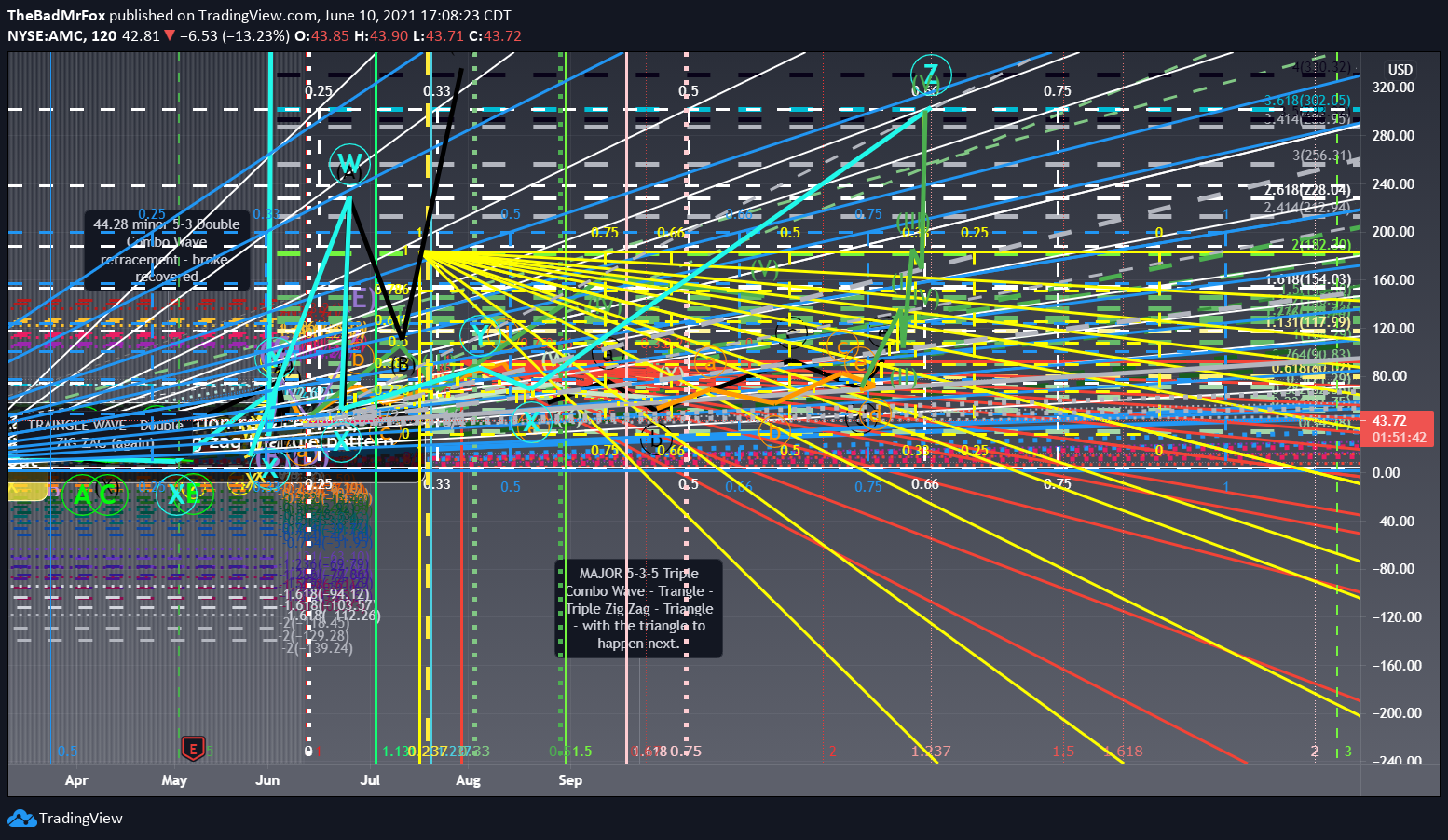
Task: Click the −120.00 price axis label
Action: click(1397, 616)
